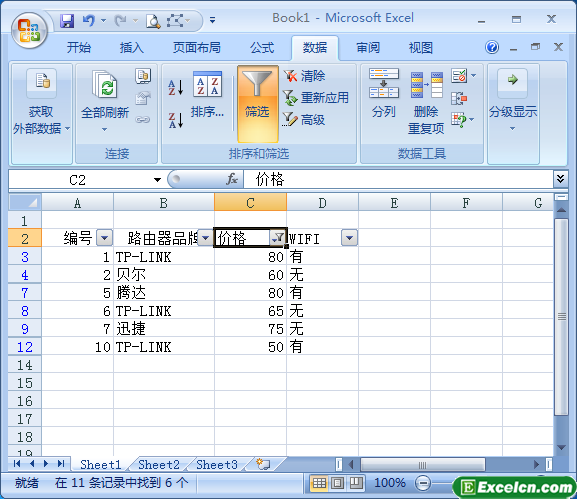
Task: Click the edit links chain icon
Action: coord(143,120)
